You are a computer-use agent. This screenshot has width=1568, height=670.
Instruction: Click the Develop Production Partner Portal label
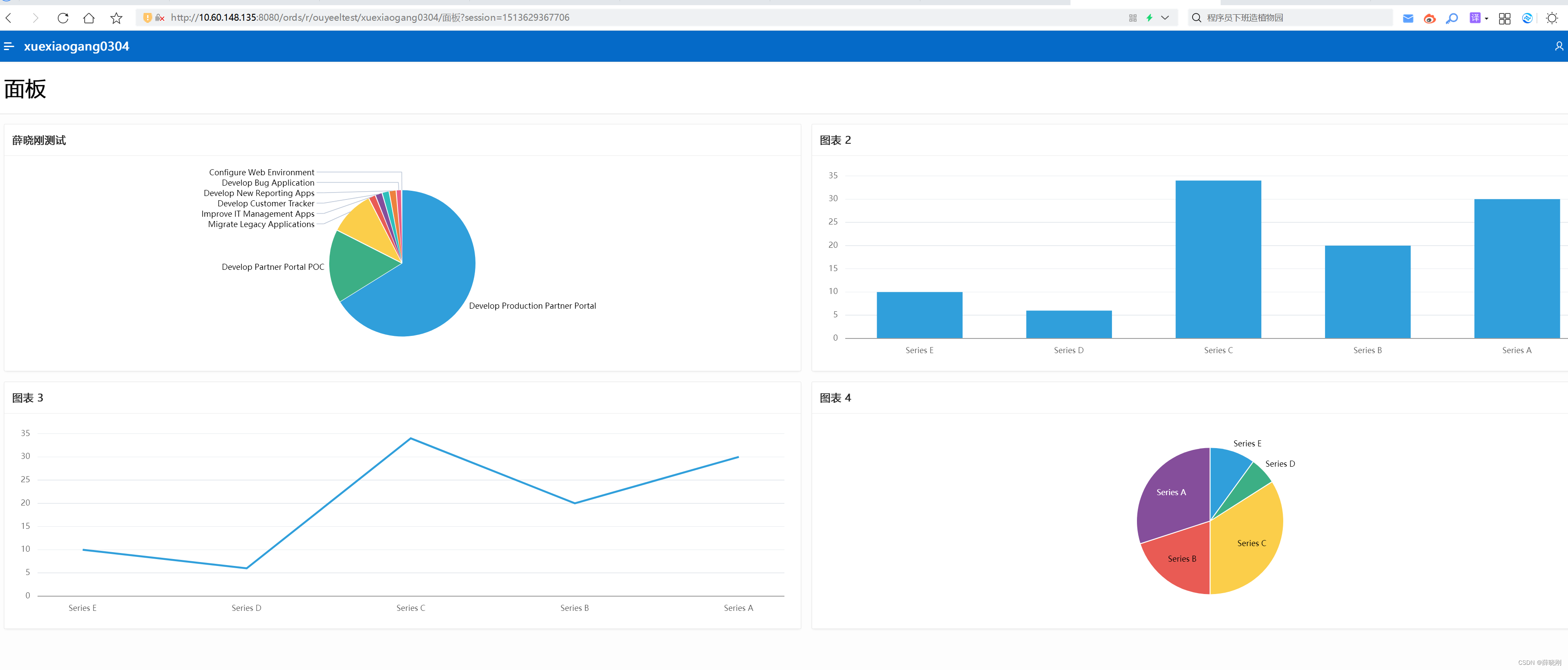point(532,306)
